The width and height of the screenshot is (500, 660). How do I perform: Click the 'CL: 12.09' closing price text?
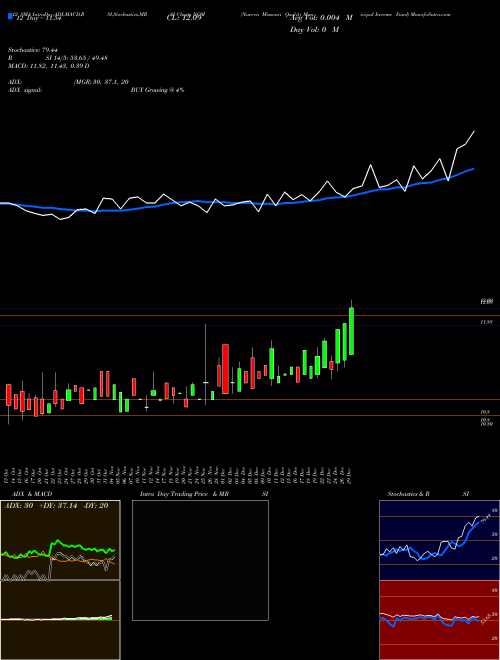pyautogui.click(x=184, y=19)
